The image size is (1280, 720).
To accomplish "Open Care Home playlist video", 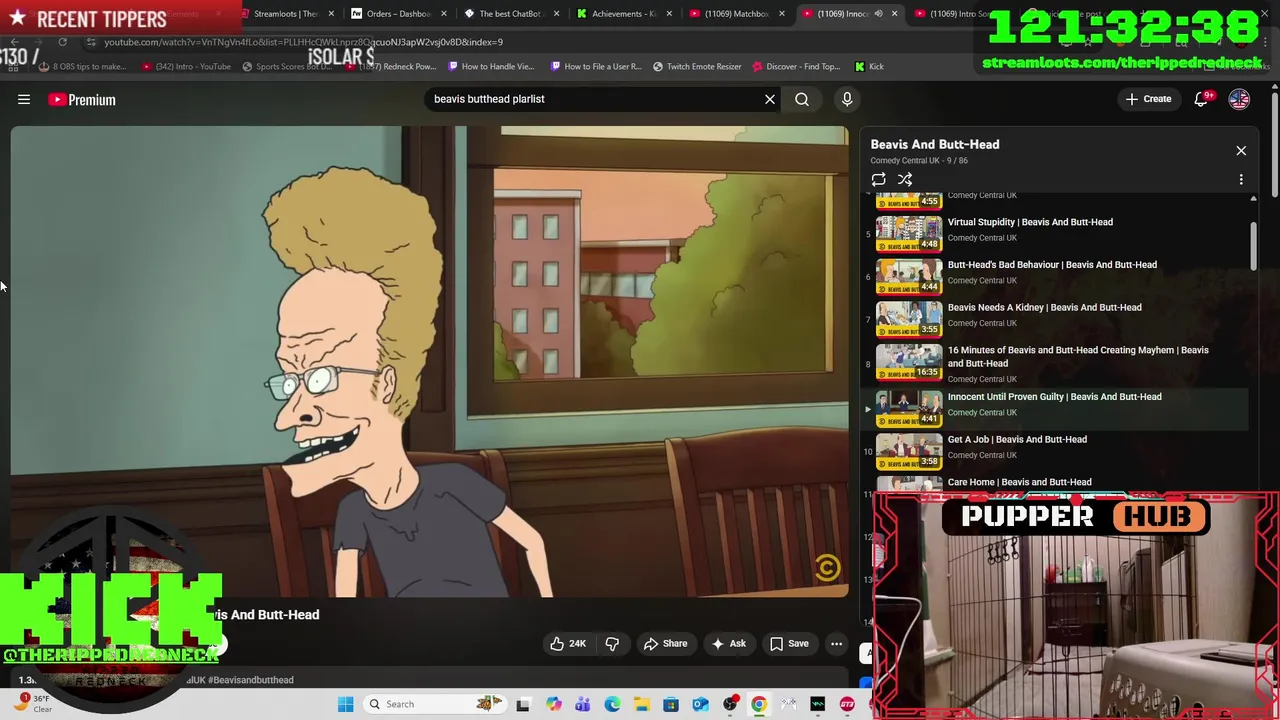I will pos(1019,482).
